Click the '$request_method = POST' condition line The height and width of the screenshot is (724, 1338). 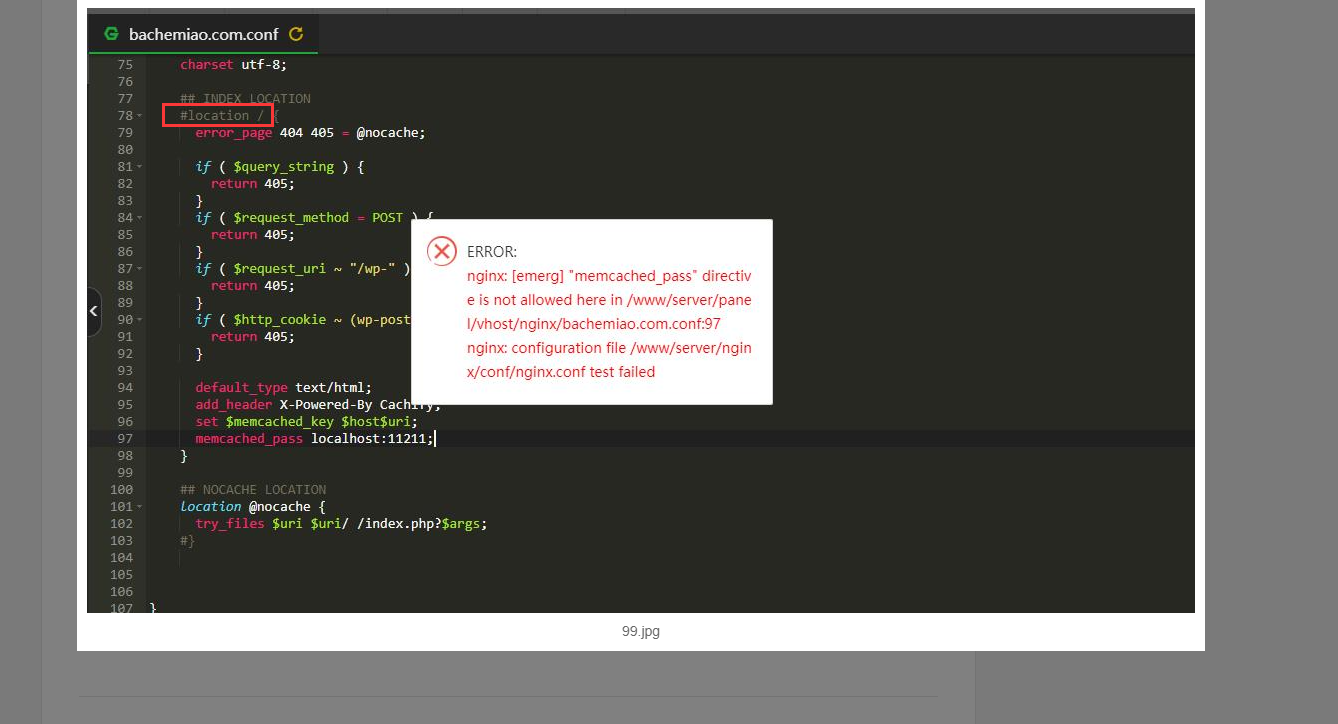[x=314, y=218]
